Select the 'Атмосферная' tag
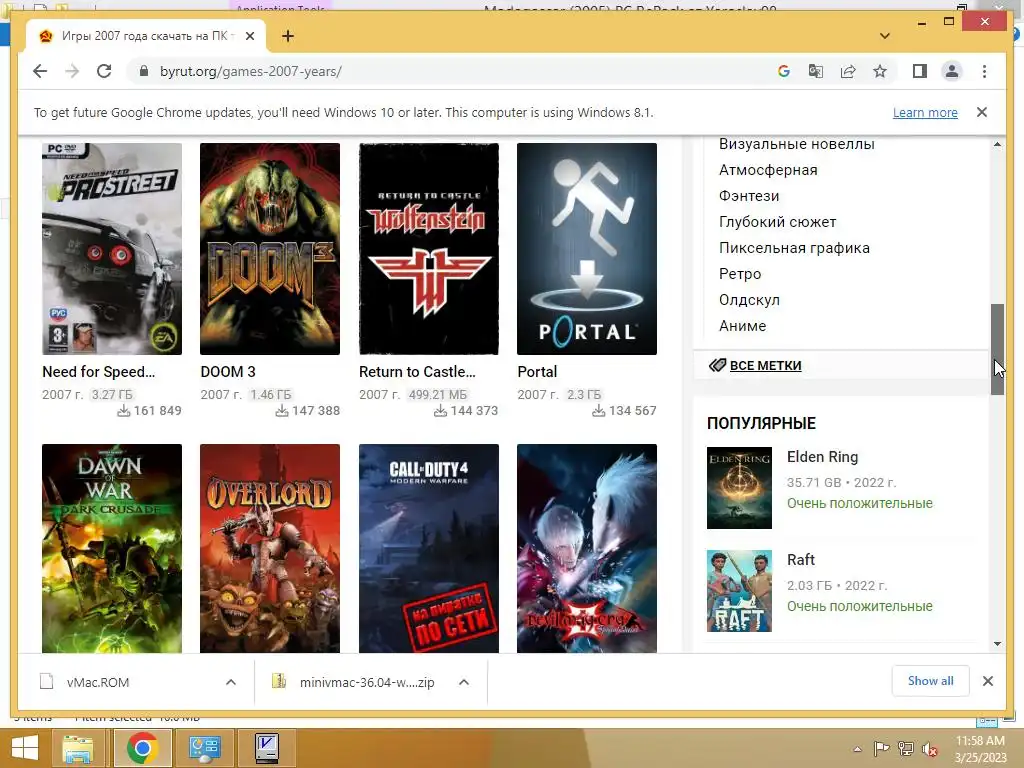Screen dimensions: 1024x768 tap(768, 170)
